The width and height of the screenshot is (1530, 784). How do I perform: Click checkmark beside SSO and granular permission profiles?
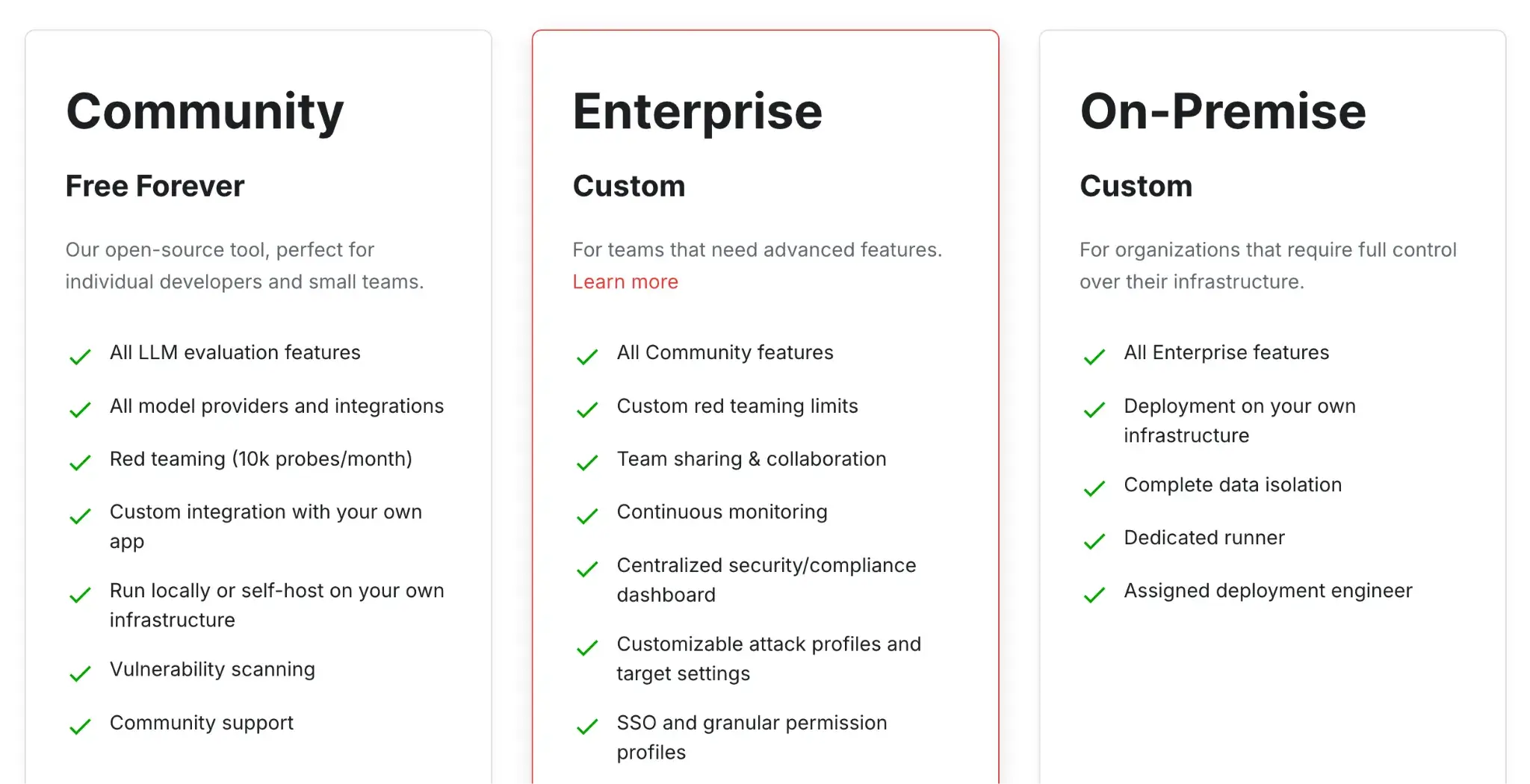click(x=587, y=727)
